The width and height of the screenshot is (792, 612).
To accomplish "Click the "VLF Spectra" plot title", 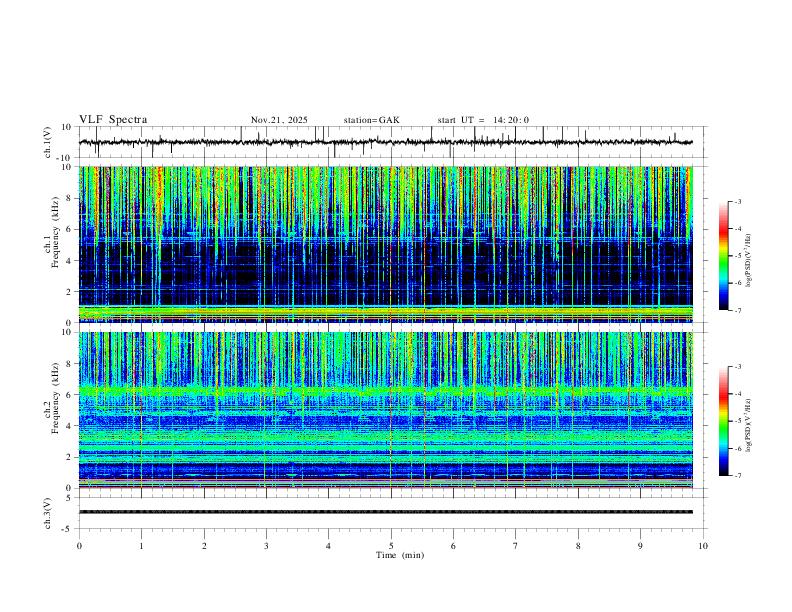I will (113, 120).
